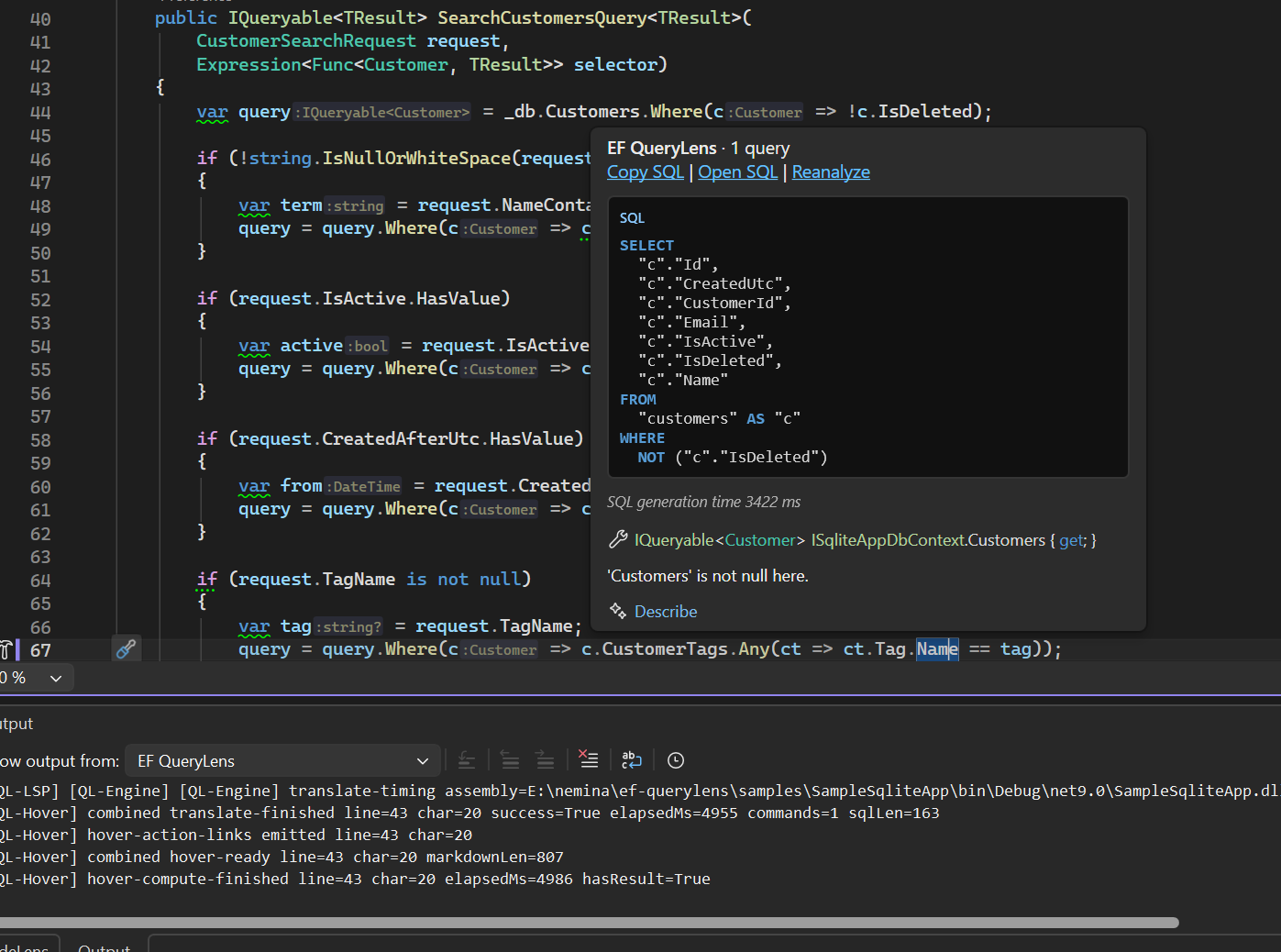Open the quick actions screwdriver icon on line 67
1281x952 pixels.
tap(126, 649)
